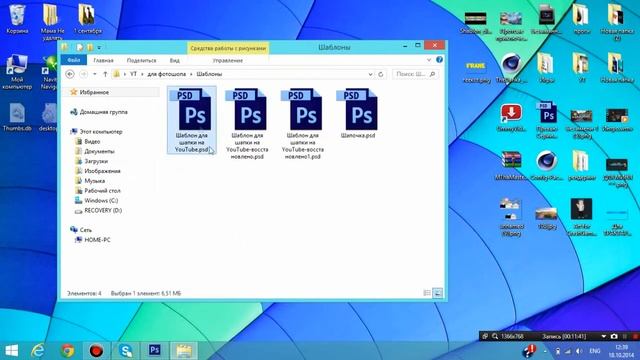Select the YouTube-восстановлено1.psd file

(302, 123)
